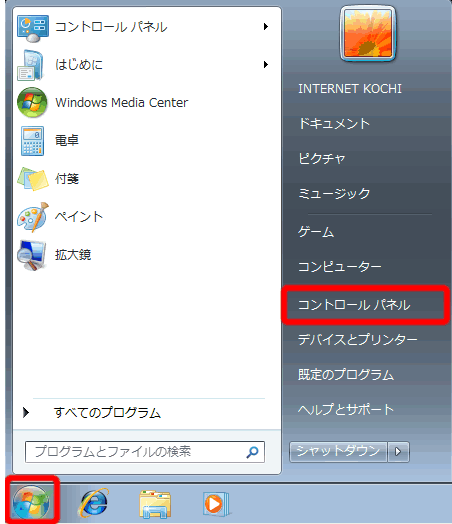
Task: Open the ドキュメント link
Action: click(334, 124)
